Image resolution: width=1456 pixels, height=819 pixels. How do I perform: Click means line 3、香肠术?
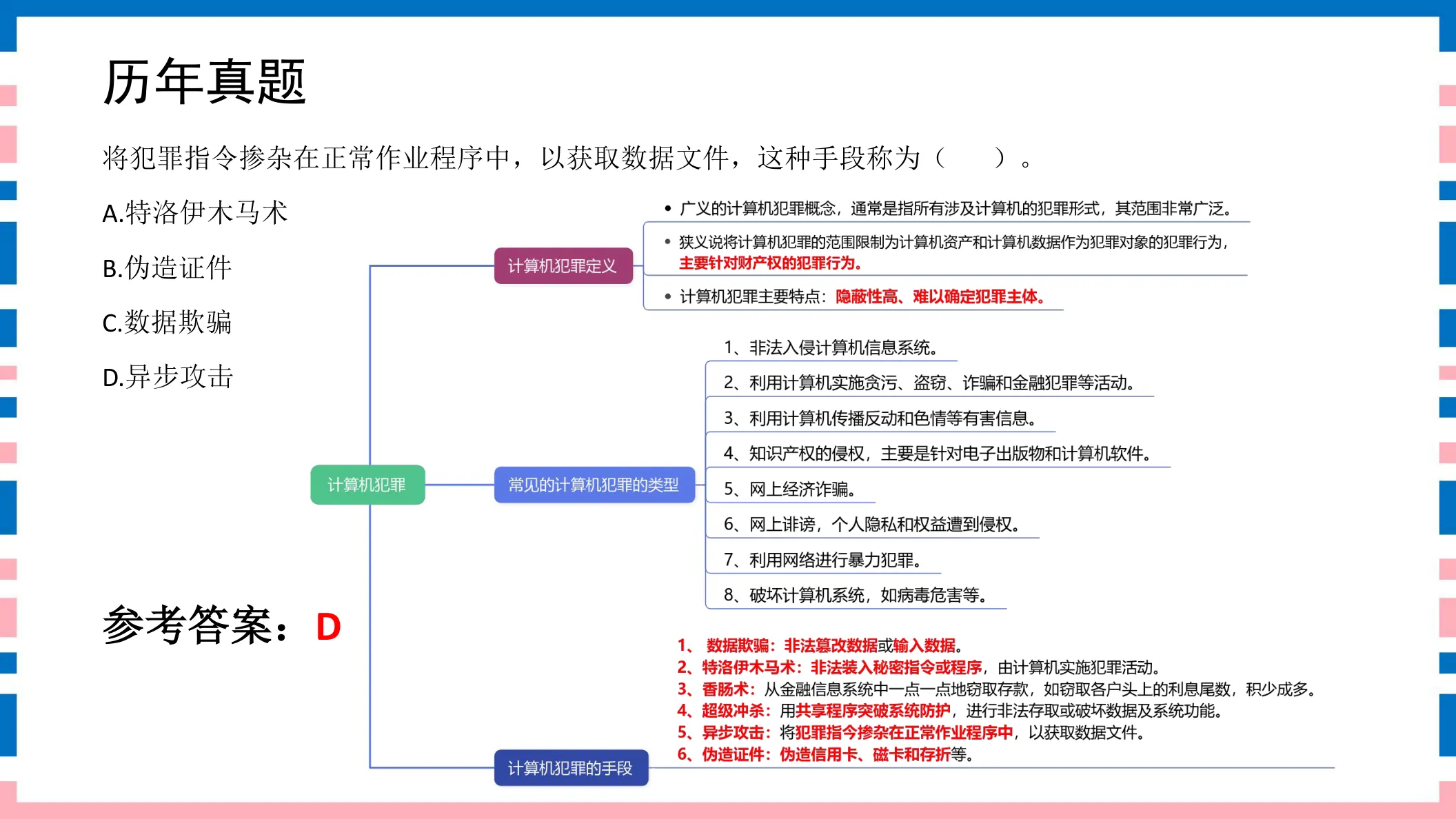[x=997, y=689]
